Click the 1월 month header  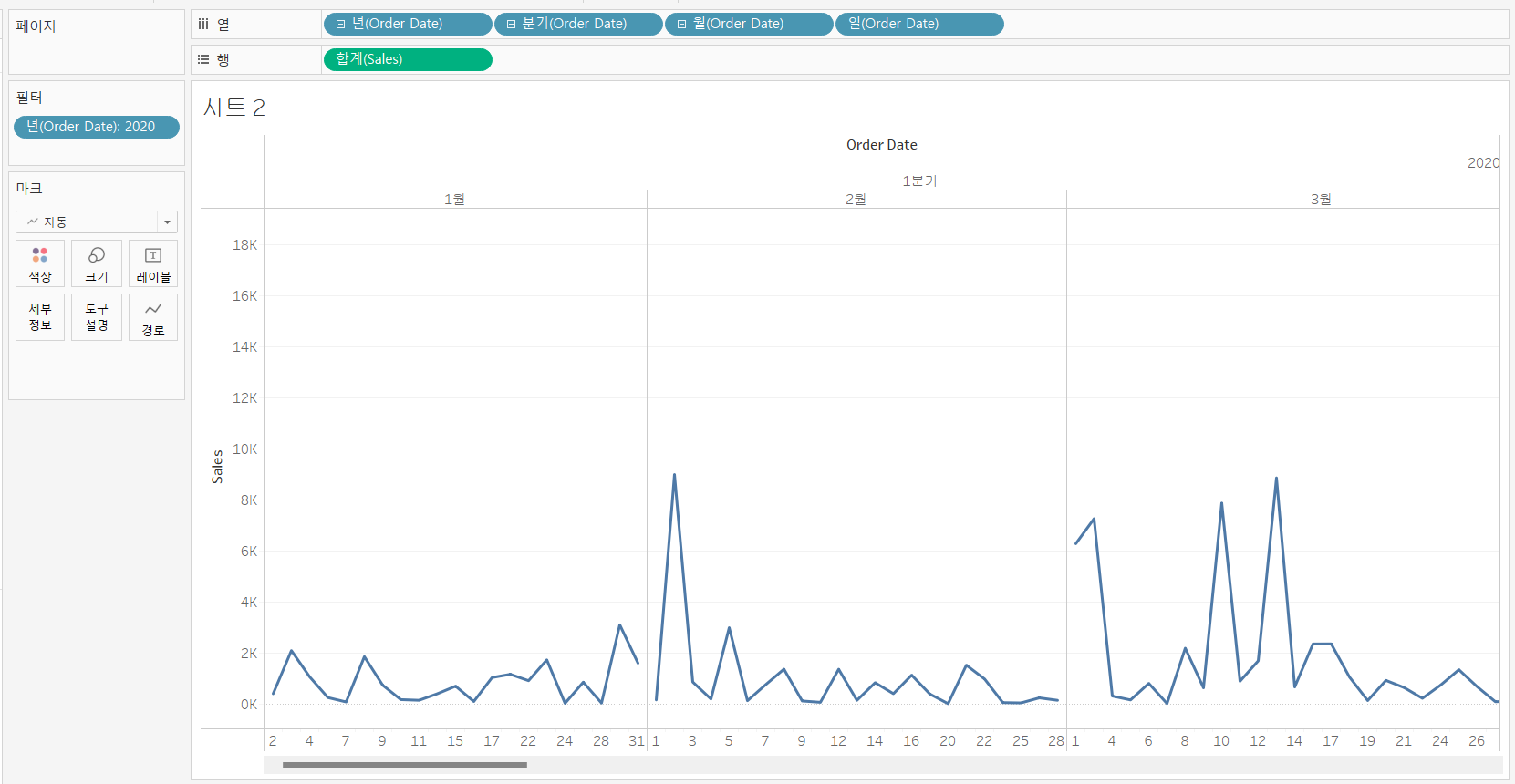(454, 199)
